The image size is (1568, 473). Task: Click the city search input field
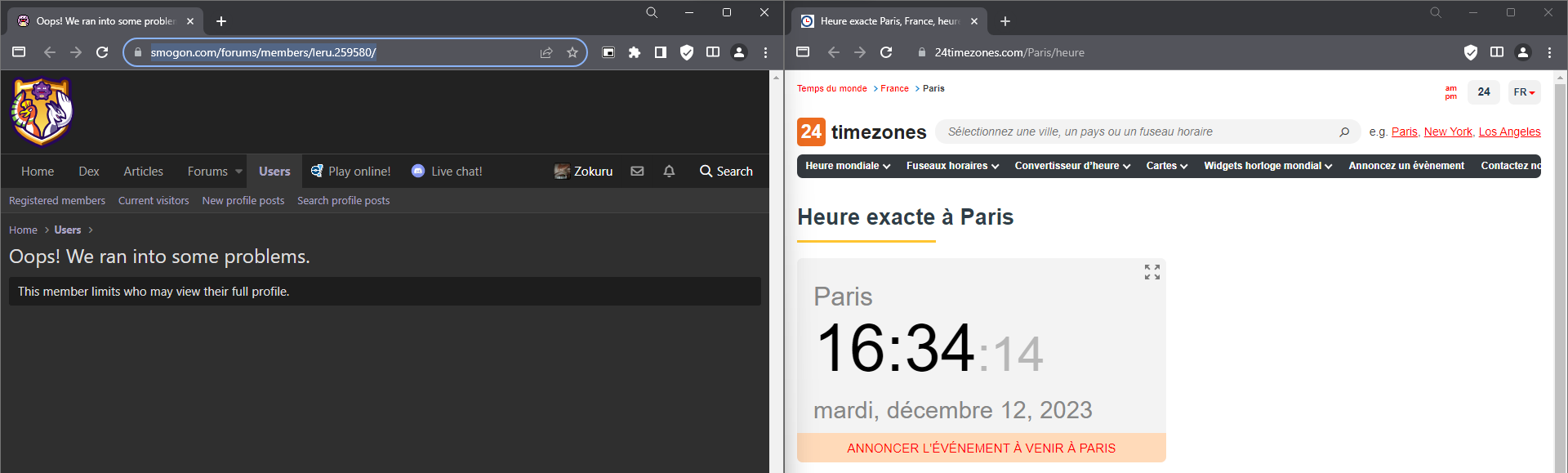point(1135,132)
